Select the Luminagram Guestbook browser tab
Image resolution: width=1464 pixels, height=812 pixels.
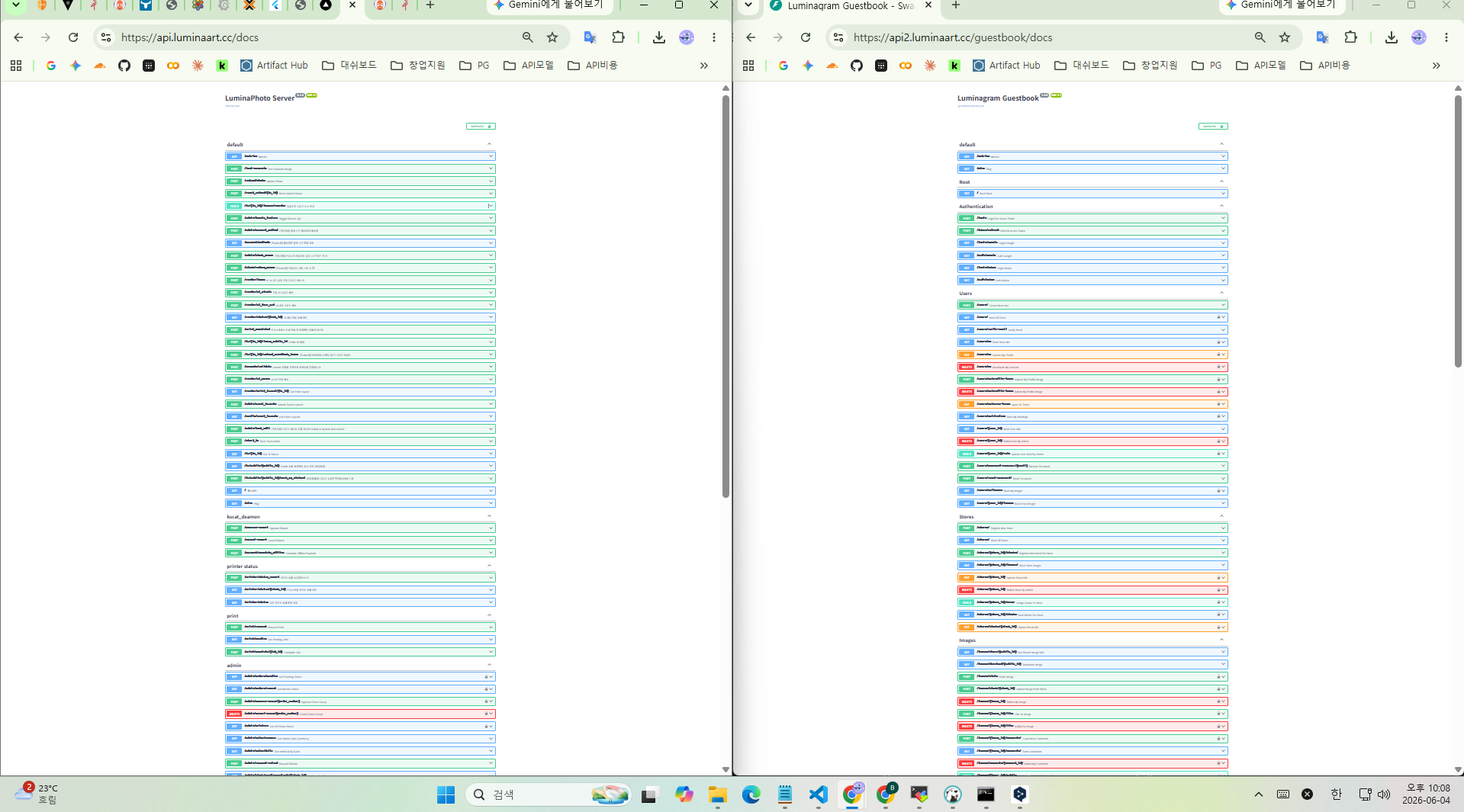[851, 6]
